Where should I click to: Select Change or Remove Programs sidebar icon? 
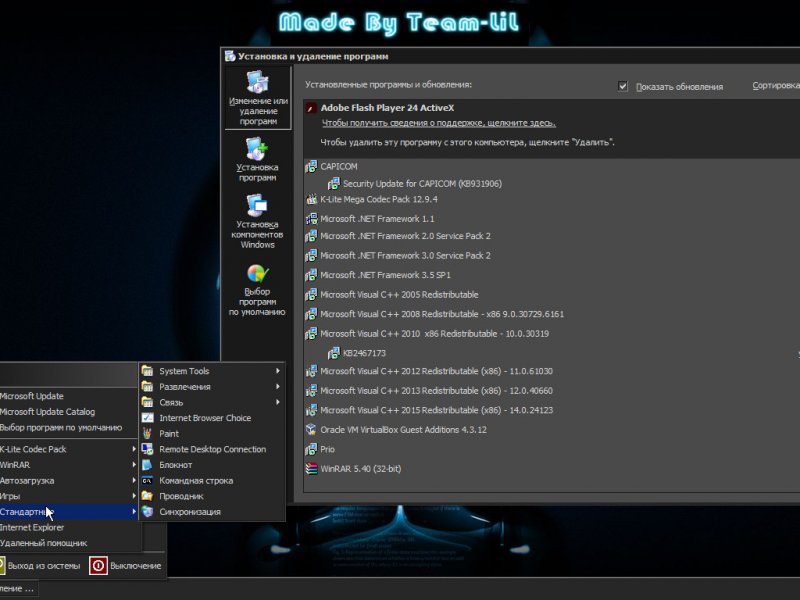pyautogui.click(x=258, y=83)
